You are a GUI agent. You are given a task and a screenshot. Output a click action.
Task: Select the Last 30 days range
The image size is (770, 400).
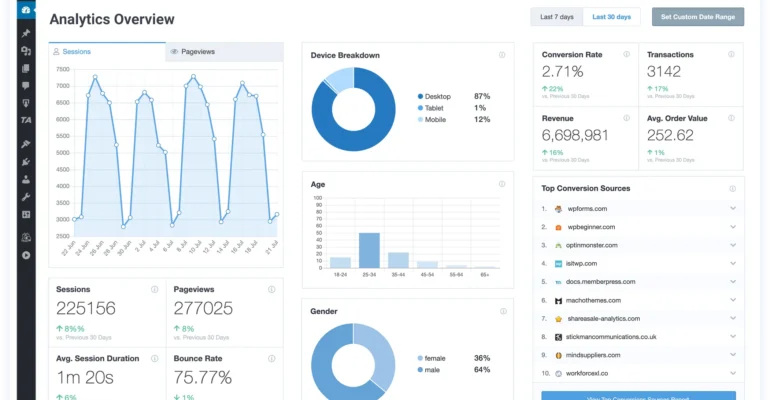pyautogui.click(x=611, y=17)
